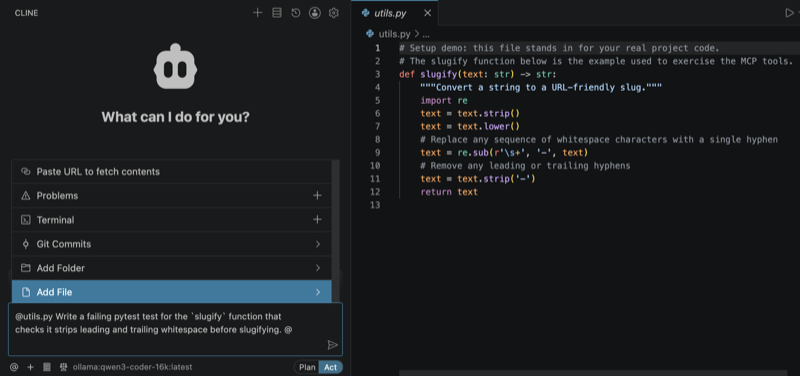Add Problems to context via plus icon
The width and height of the screenshot is (800, 376).
point(317,195)
